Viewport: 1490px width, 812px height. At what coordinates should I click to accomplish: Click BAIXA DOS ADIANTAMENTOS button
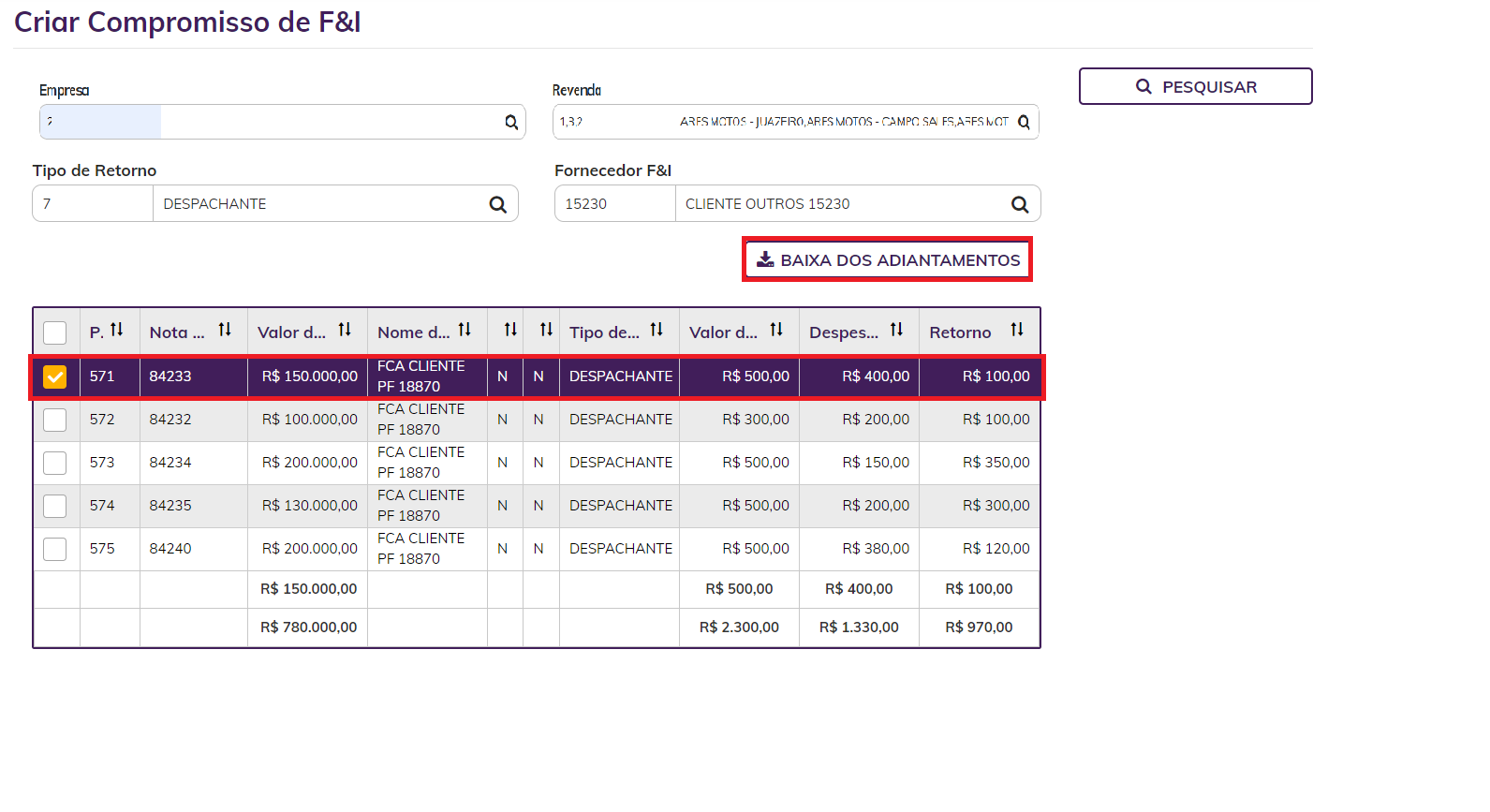[888, 259]
